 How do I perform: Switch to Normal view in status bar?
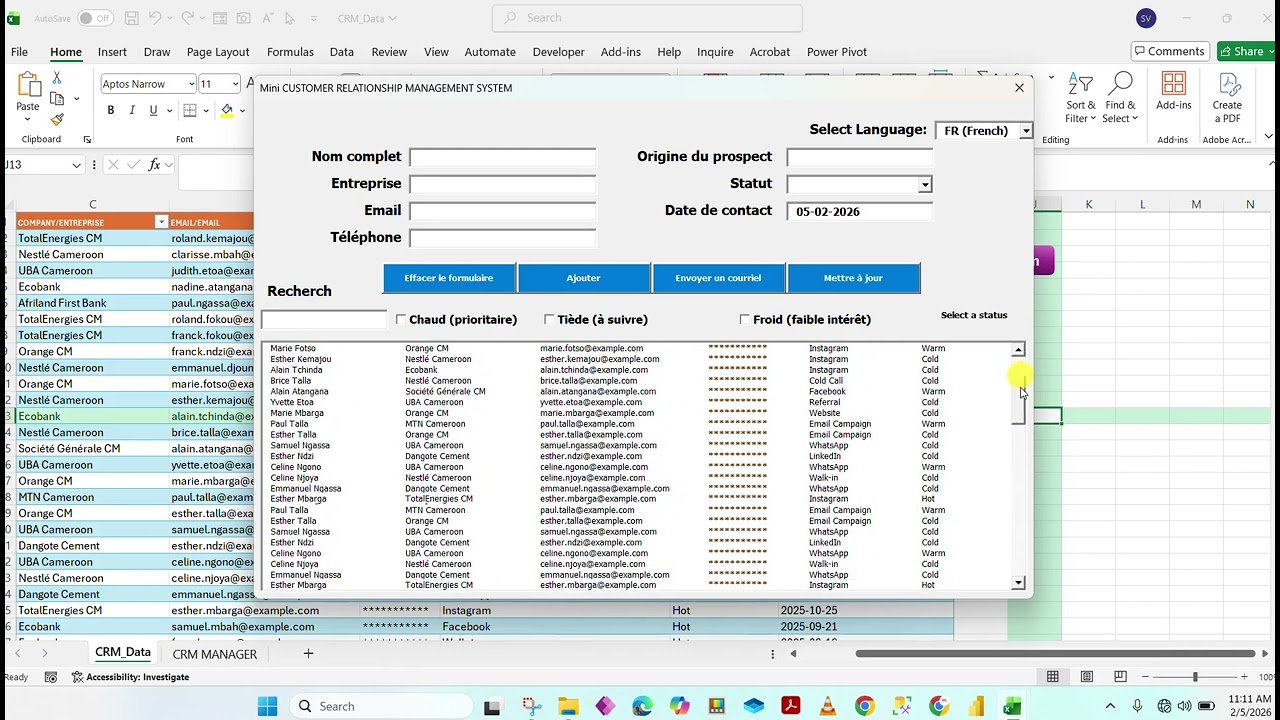click(1053, 677)
